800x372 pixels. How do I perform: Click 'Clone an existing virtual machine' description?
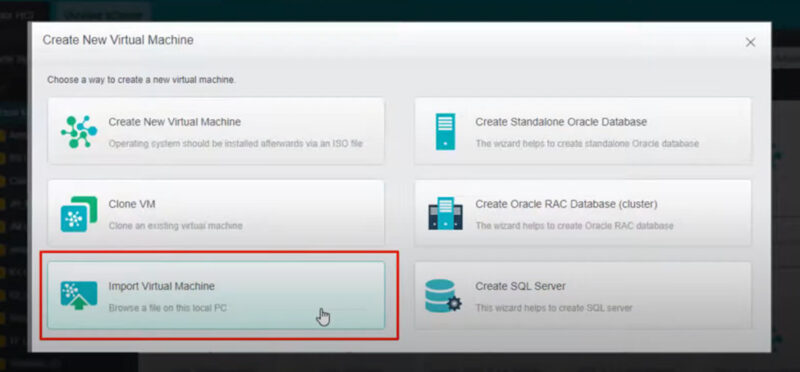point(176,226)
